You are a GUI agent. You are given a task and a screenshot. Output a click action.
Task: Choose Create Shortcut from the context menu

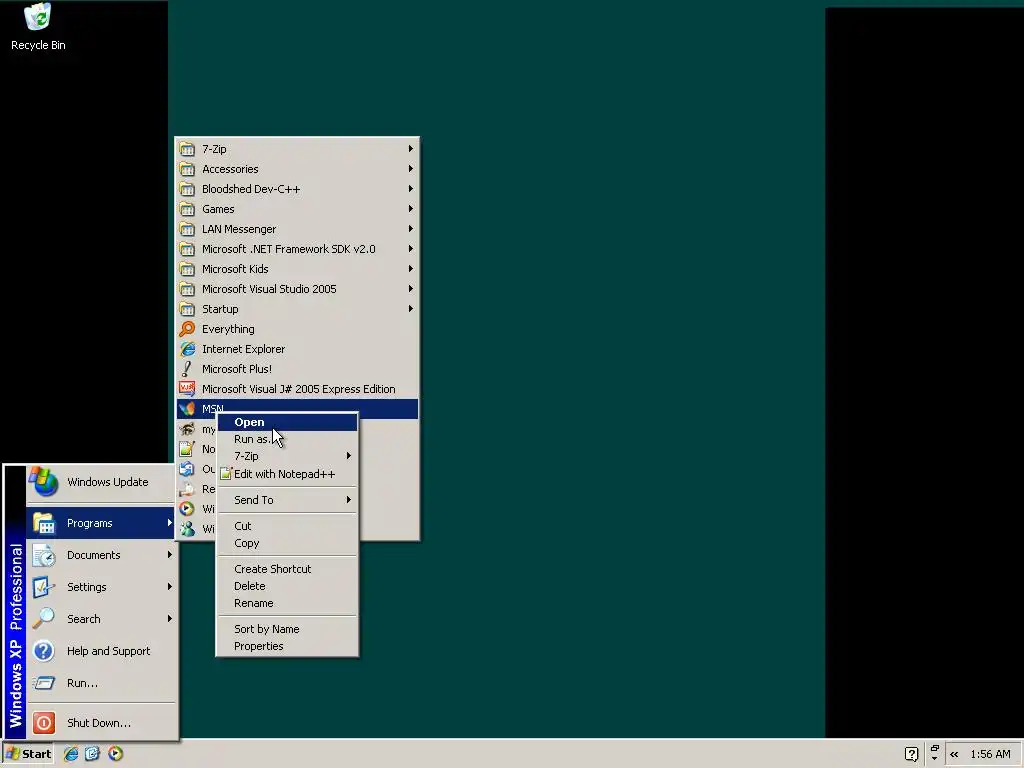coord(287,569)
